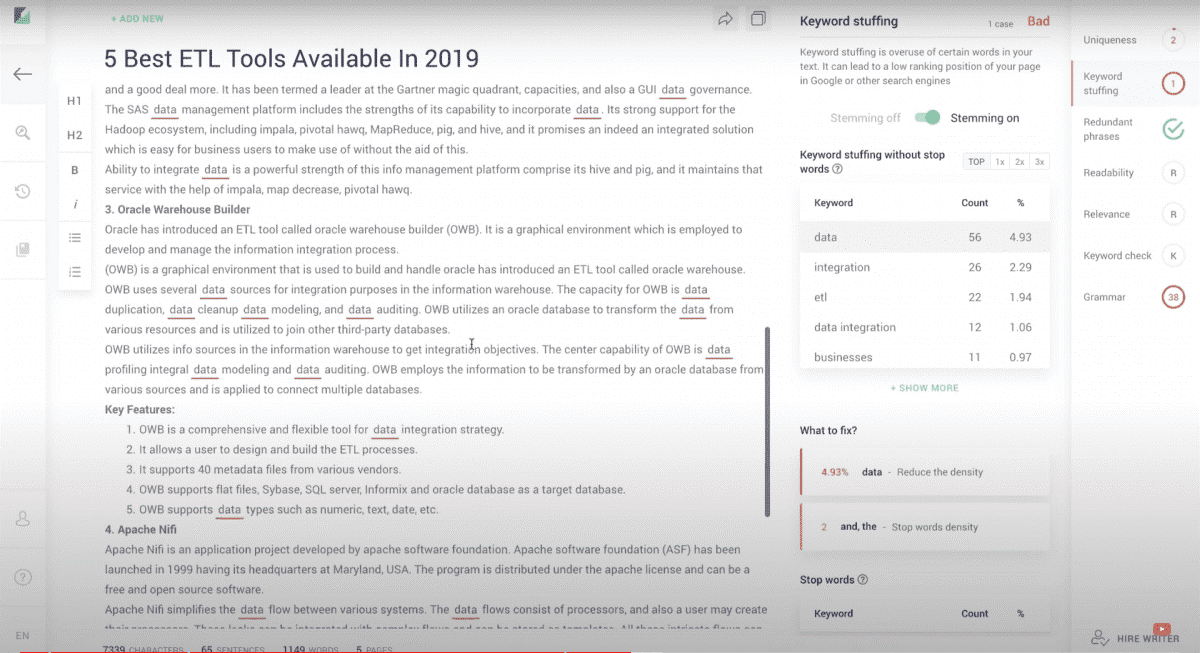Screen dimensions: 1200x653
Task: Sort by the Count column header
Action: pos(974,203)
